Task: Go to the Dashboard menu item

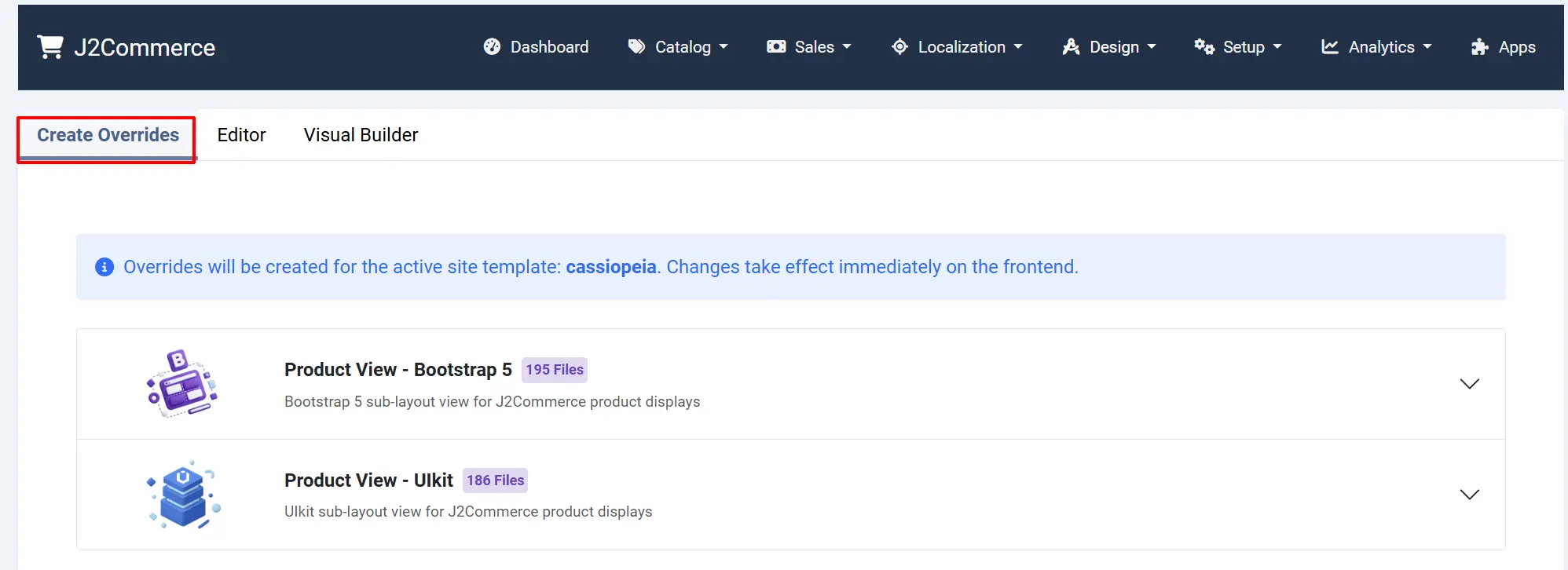Action: [536, 47]
